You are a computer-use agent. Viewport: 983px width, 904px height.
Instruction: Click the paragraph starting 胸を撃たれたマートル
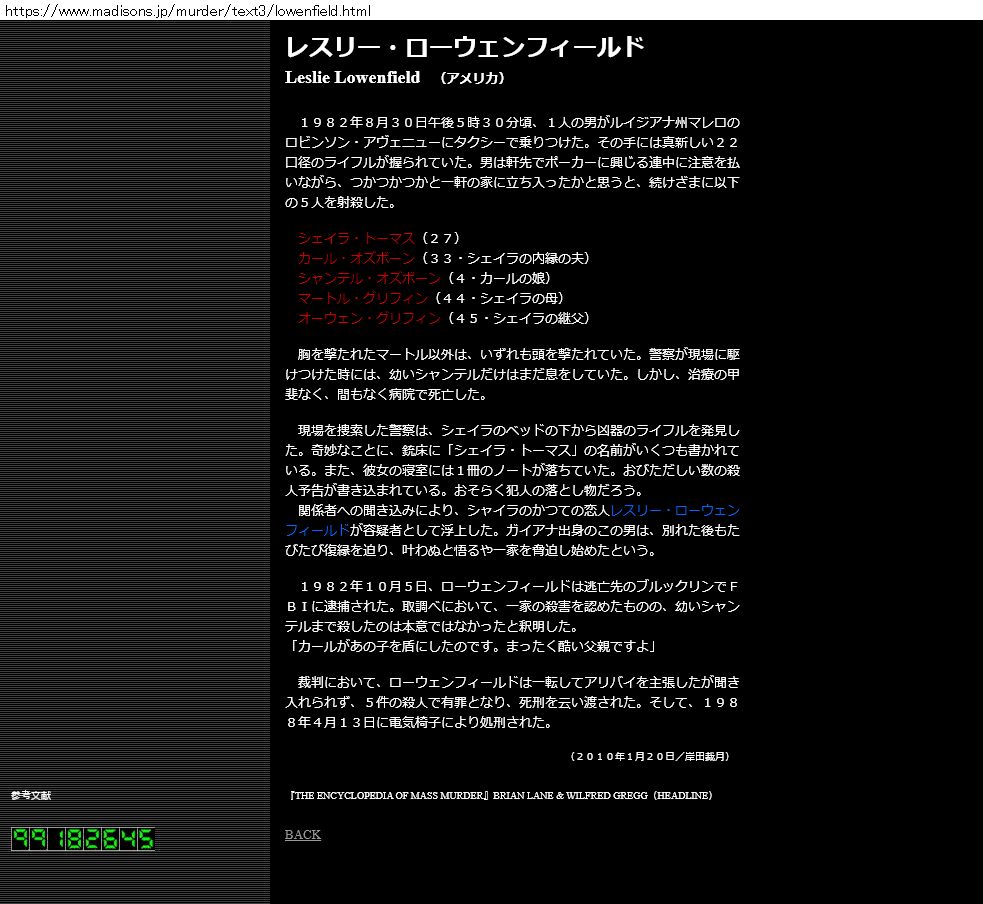tap(512, 374)
